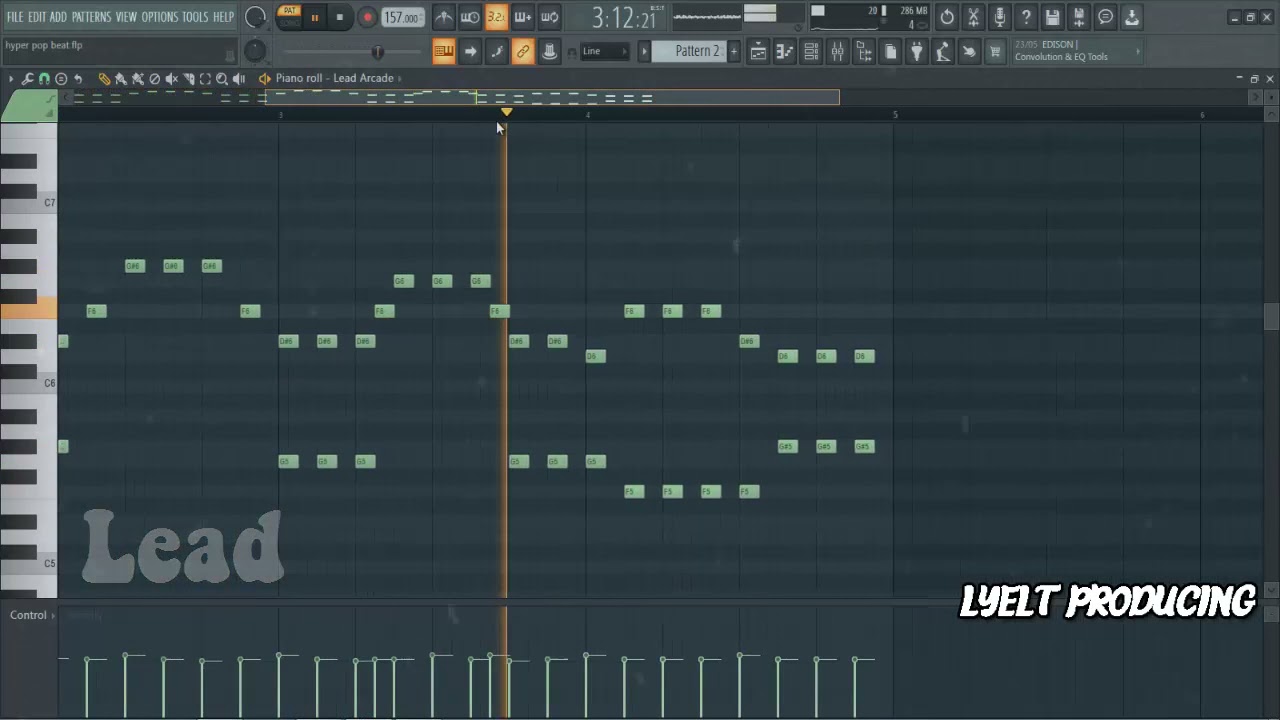The image size is (1280, 720).
Task: Toggle the metronome
Action: pyautogui.click(x=443, y=17)
